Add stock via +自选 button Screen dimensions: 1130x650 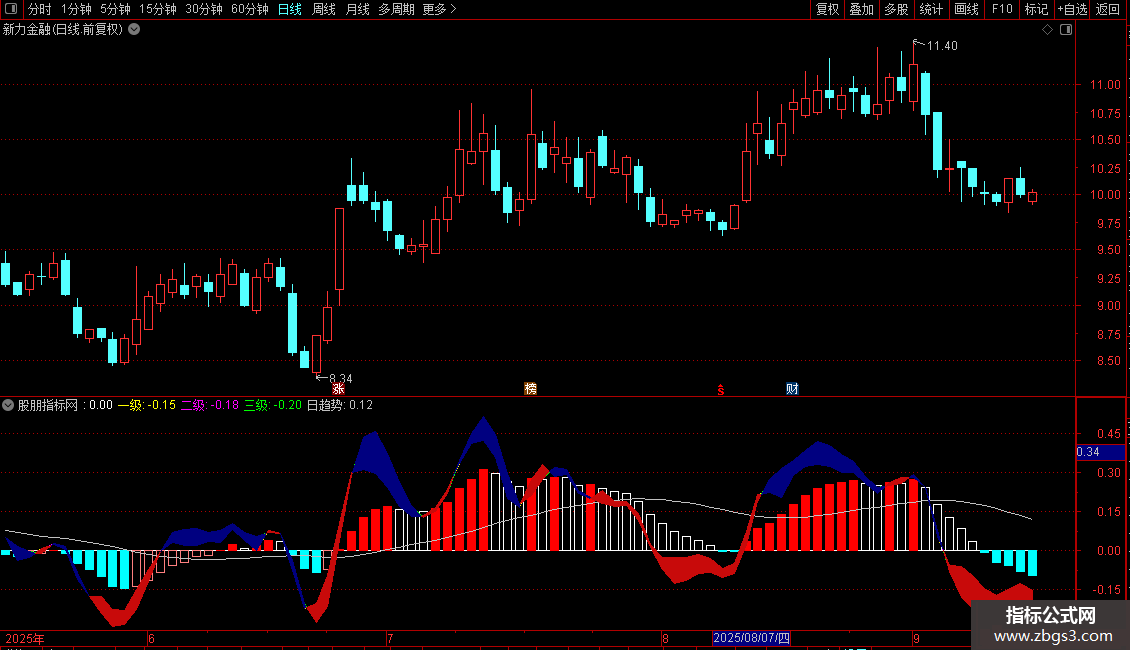point(1072,9)
